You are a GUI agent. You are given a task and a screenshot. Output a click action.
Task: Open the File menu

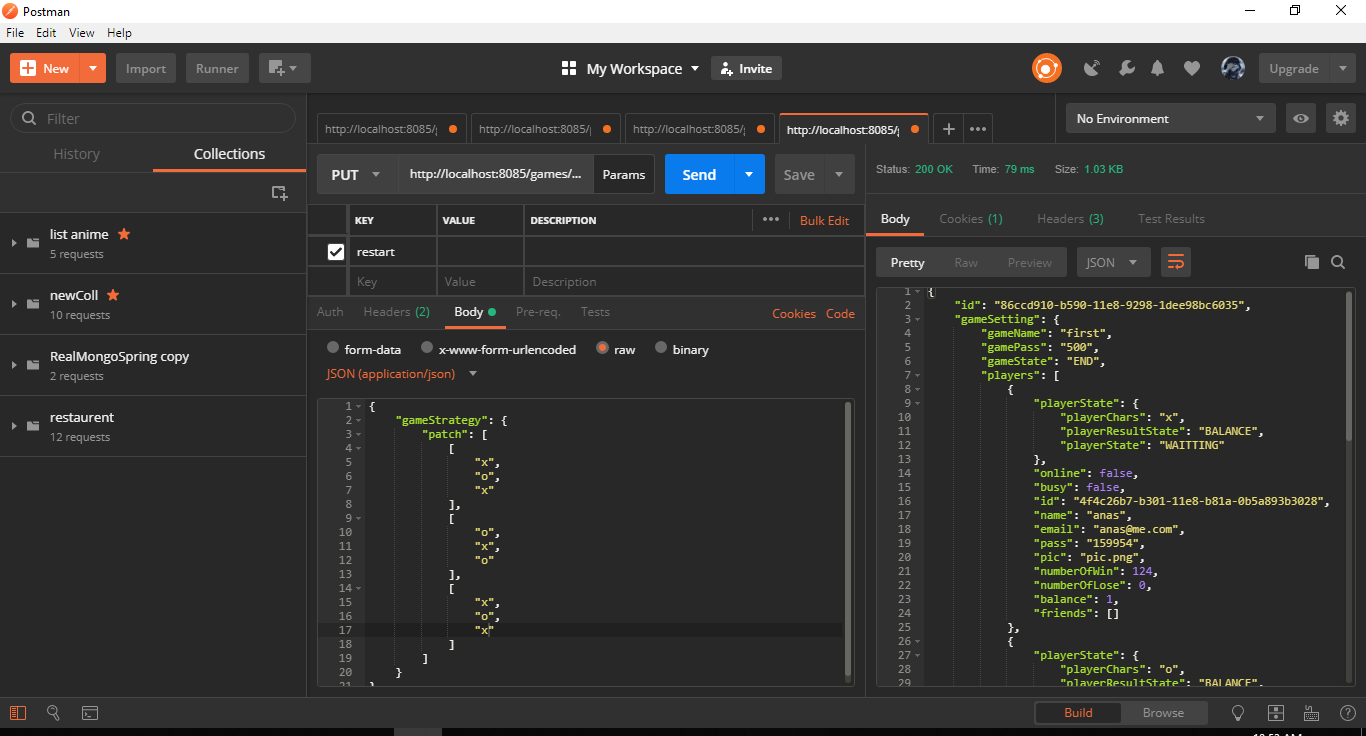[x=15, y=33]
